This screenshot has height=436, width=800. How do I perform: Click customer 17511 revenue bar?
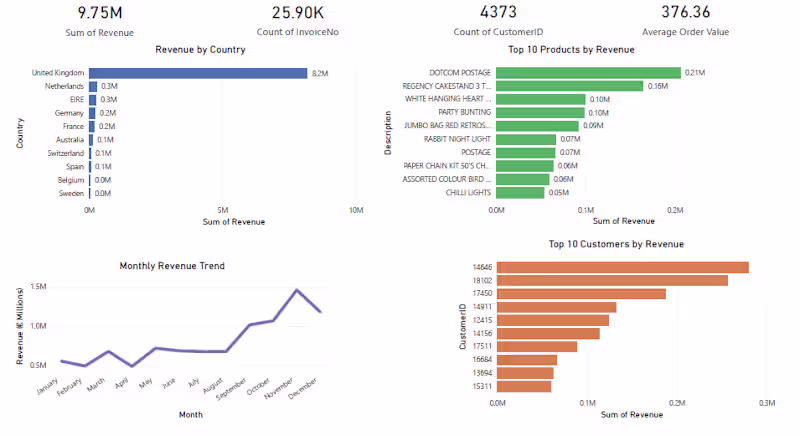pos(537,347)
